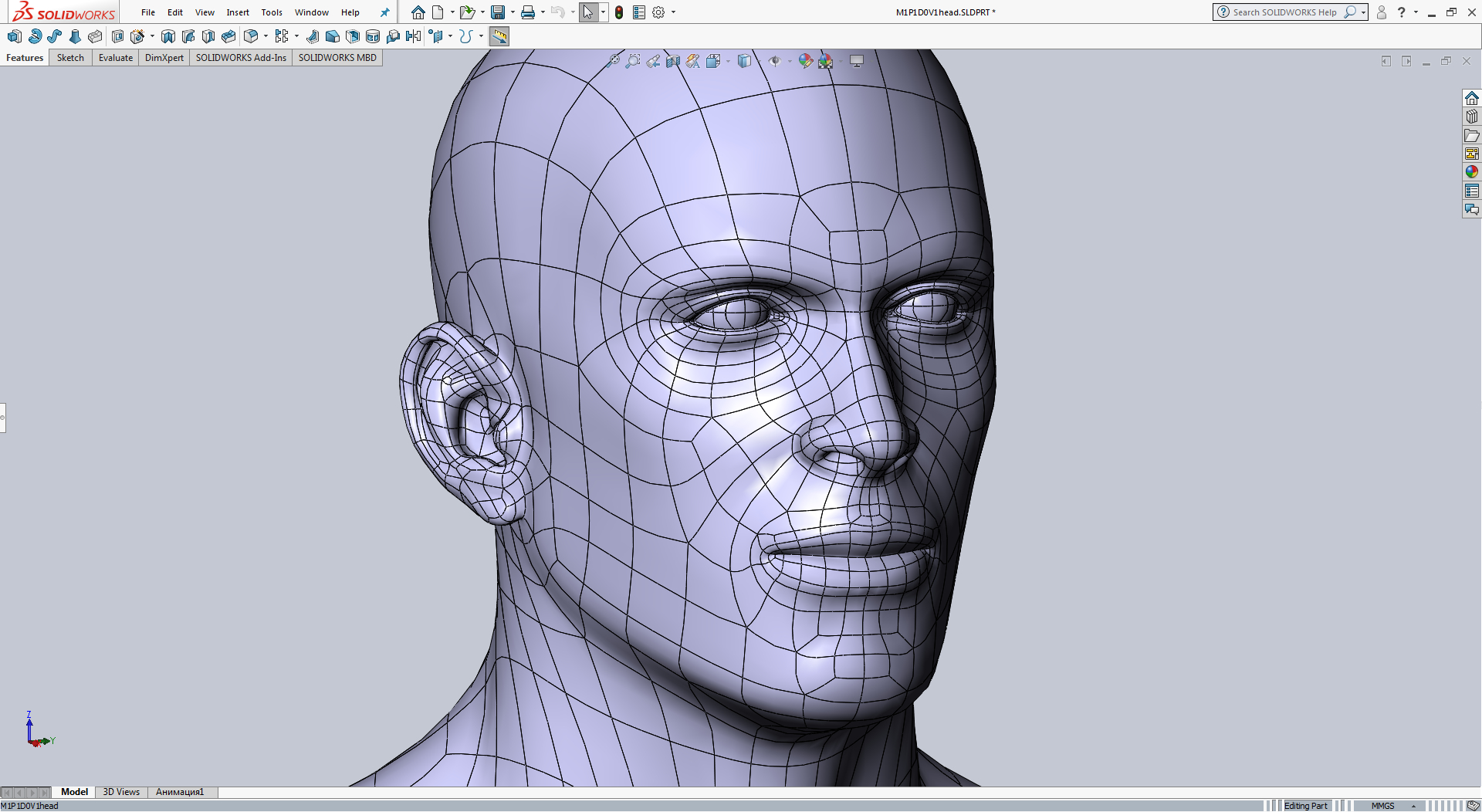Unpin the menu bar pushpin

[384, 12]
